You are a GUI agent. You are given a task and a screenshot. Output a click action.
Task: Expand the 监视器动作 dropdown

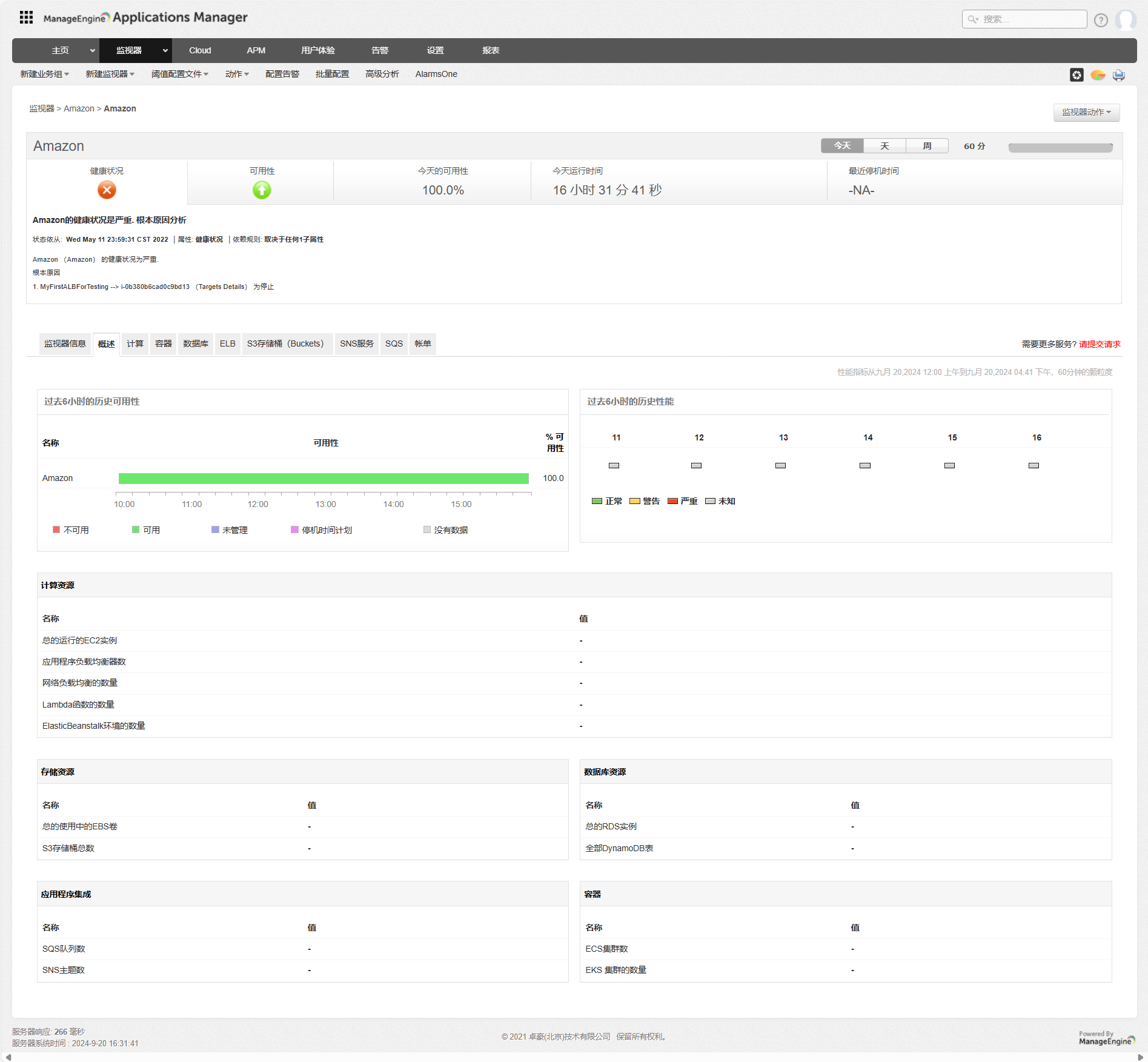click(x=1086, y=112)
